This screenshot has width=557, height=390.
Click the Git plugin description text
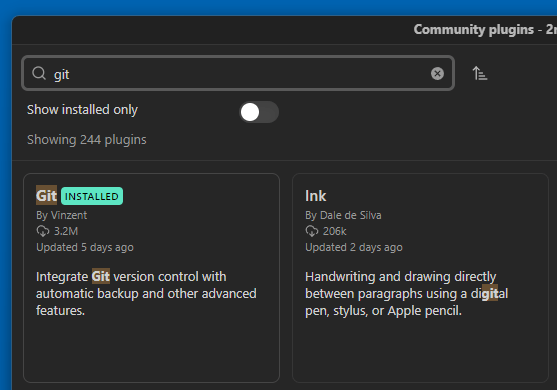tap(146, 294)
